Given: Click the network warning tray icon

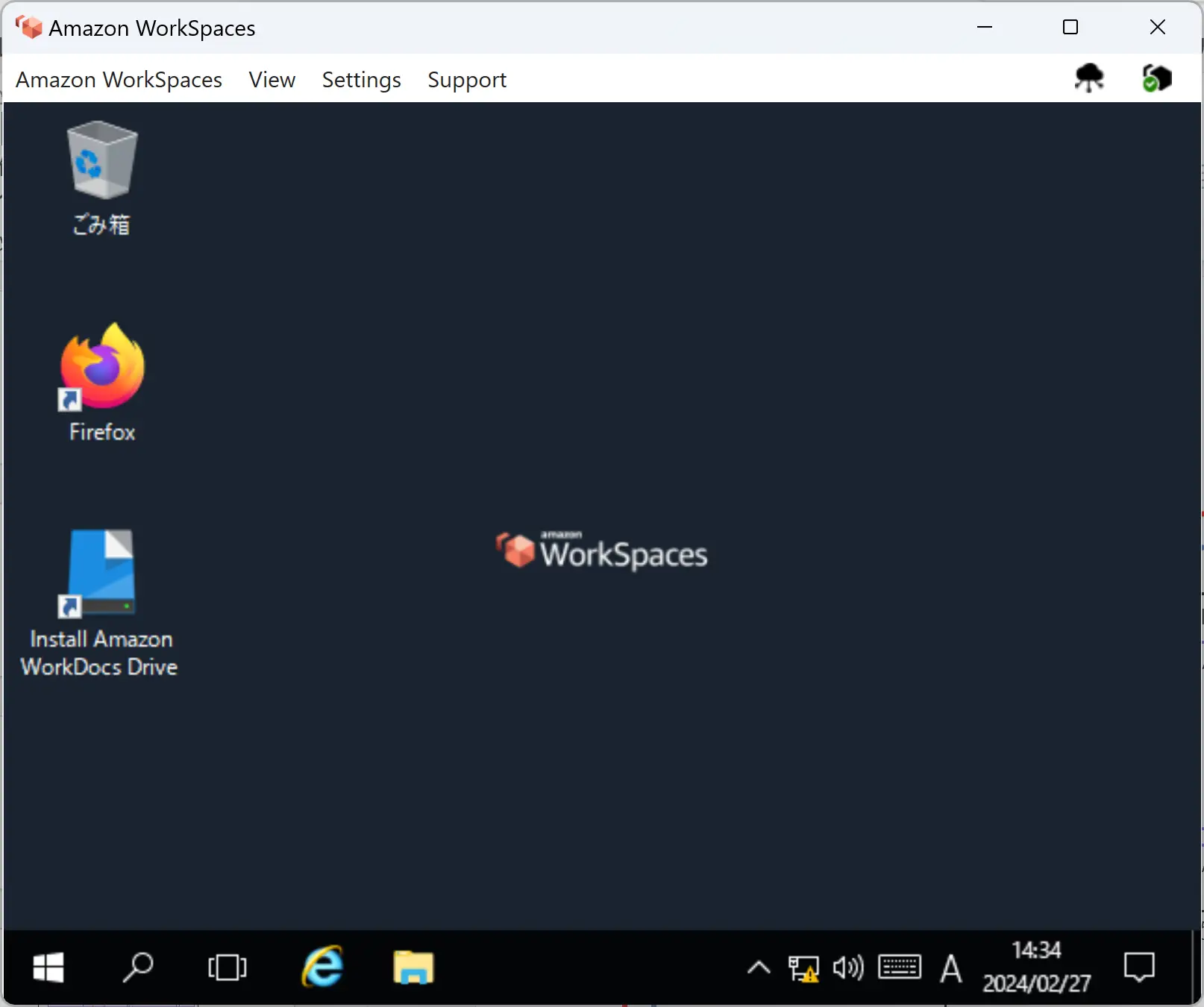Looking at the screenshot, I should coord(803,969).
